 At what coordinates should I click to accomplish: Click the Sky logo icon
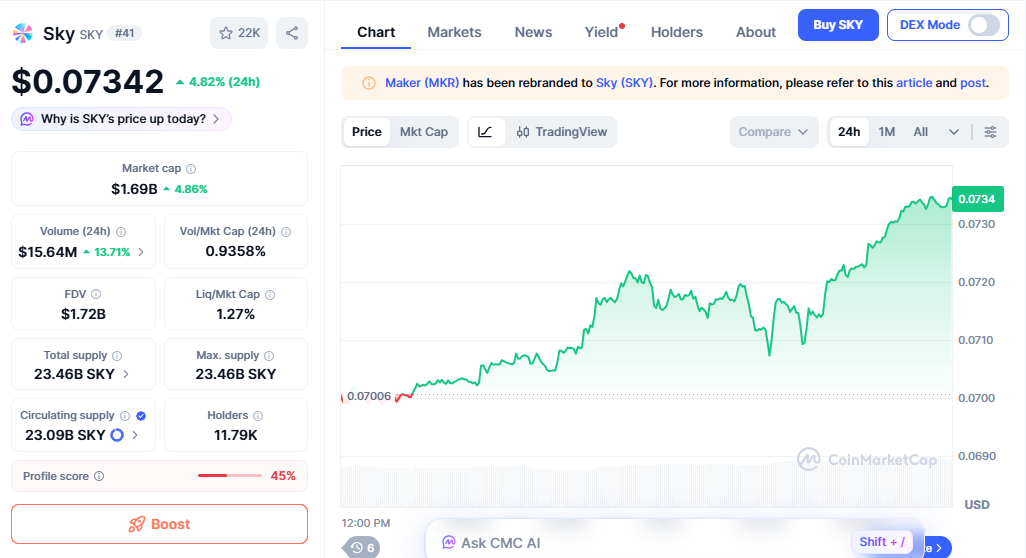tap(23, 33)
